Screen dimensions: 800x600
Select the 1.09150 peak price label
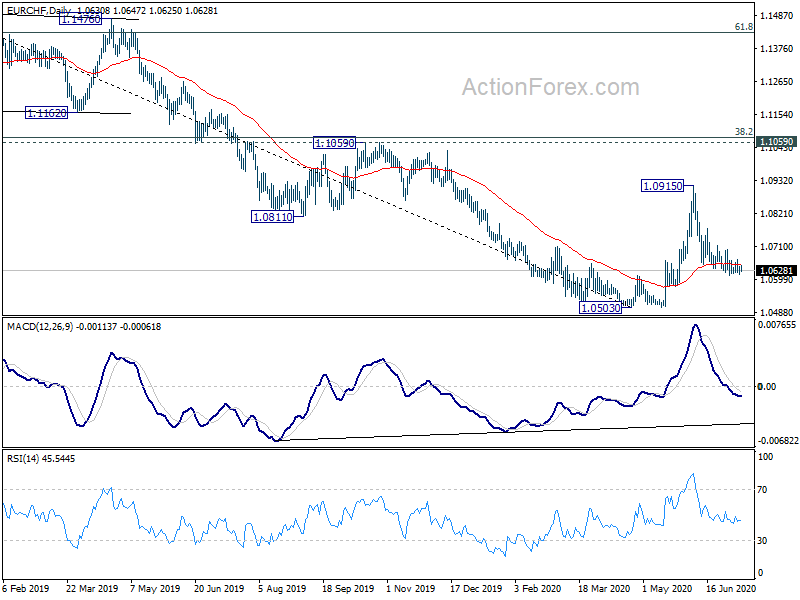(x=662, y=186)
